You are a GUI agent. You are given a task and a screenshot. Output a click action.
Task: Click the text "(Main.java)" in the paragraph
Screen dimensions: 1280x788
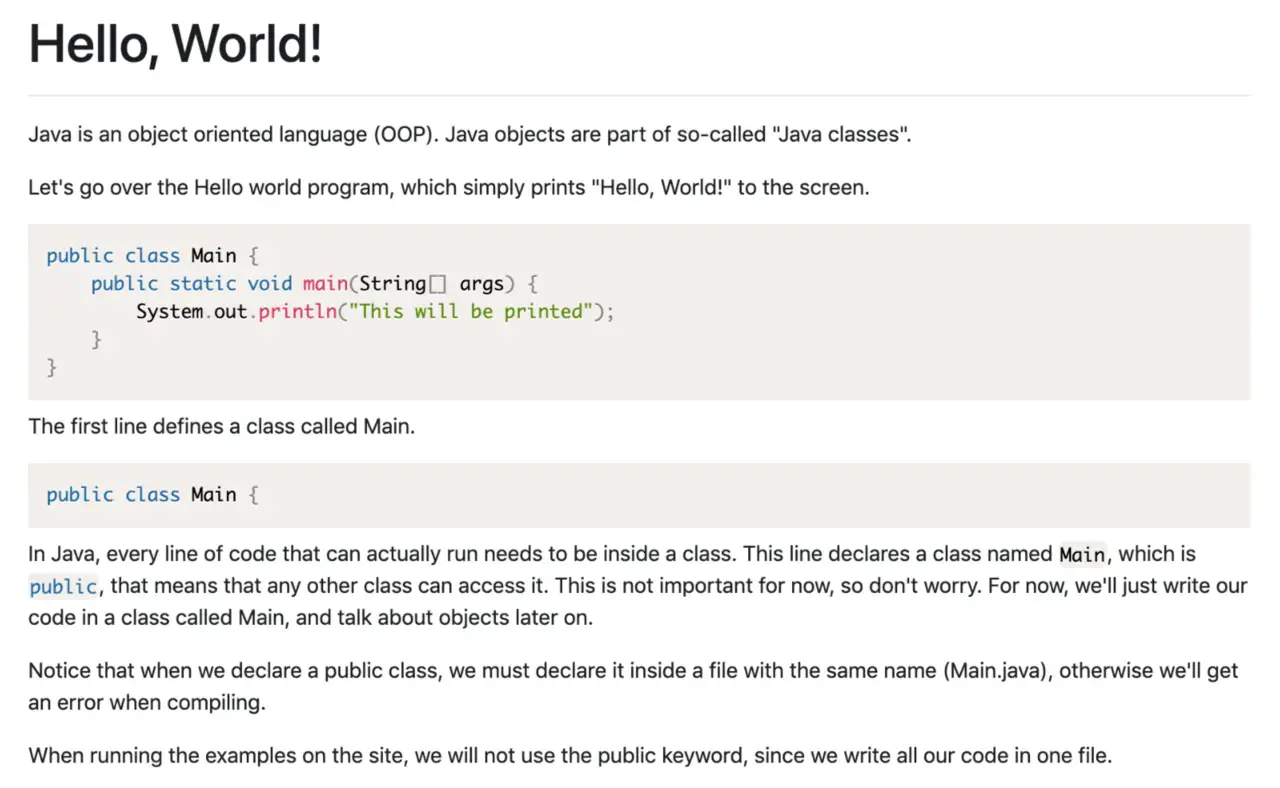click(x=996, y=671)
